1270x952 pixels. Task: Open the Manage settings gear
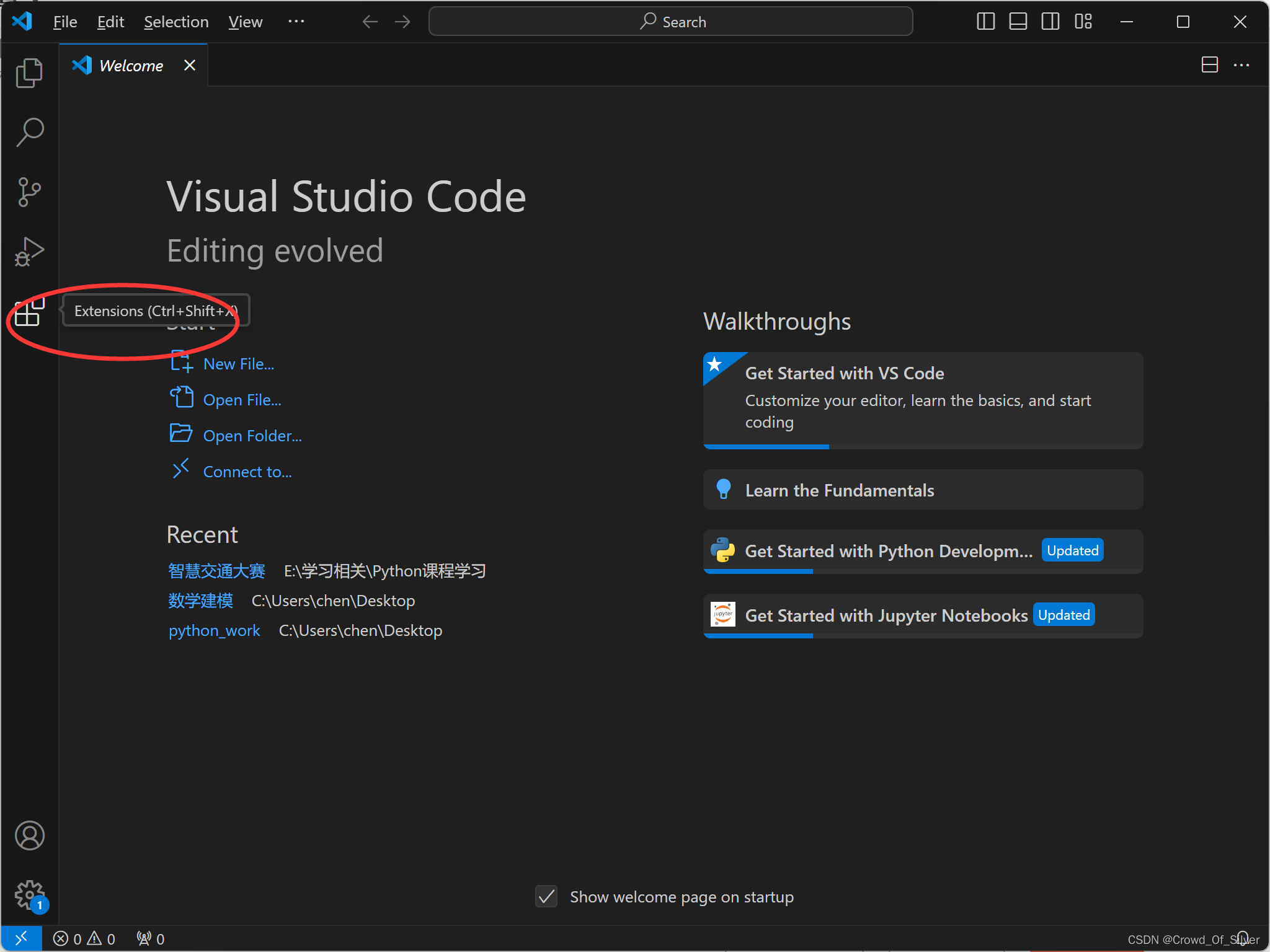(29, 895)
